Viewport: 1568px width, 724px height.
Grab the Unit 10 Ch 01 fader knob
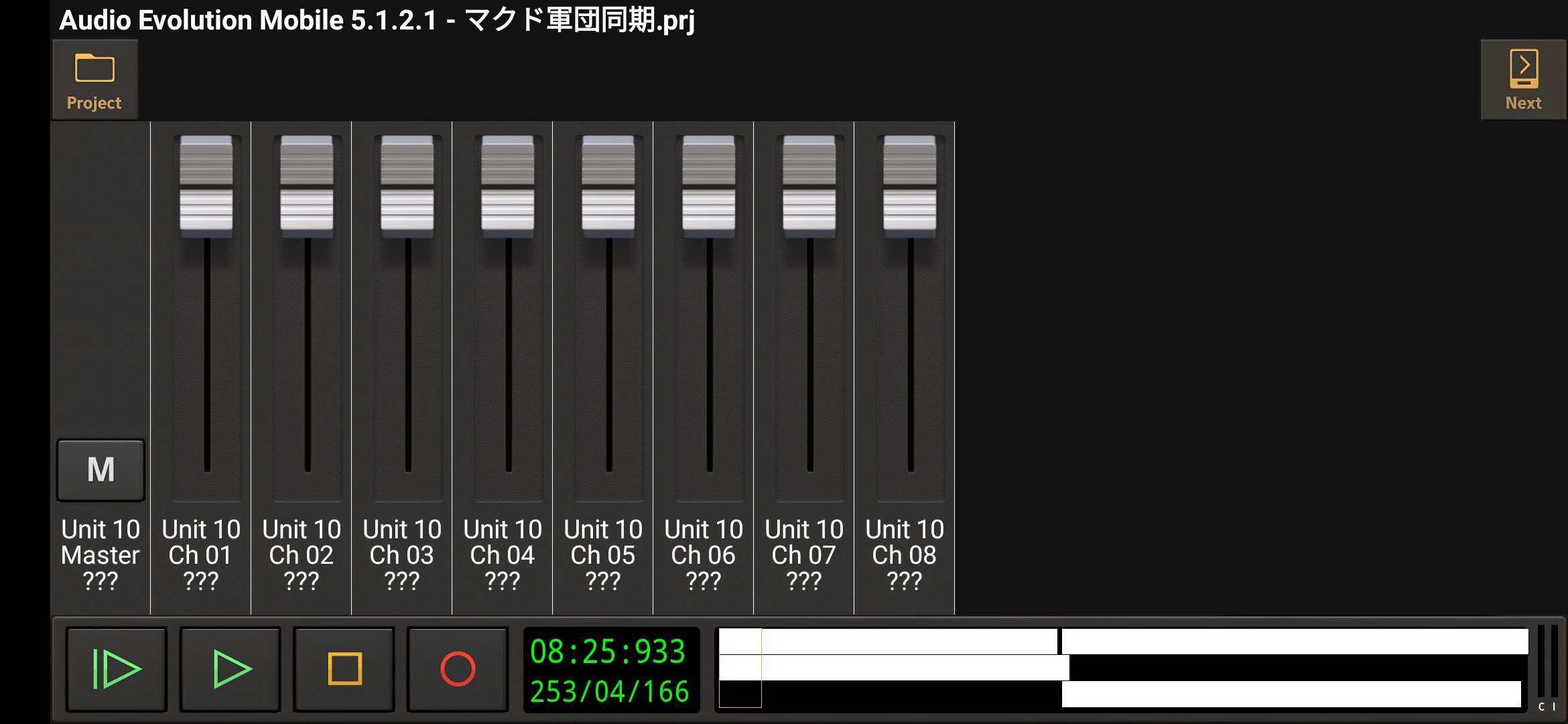(206, 186)
